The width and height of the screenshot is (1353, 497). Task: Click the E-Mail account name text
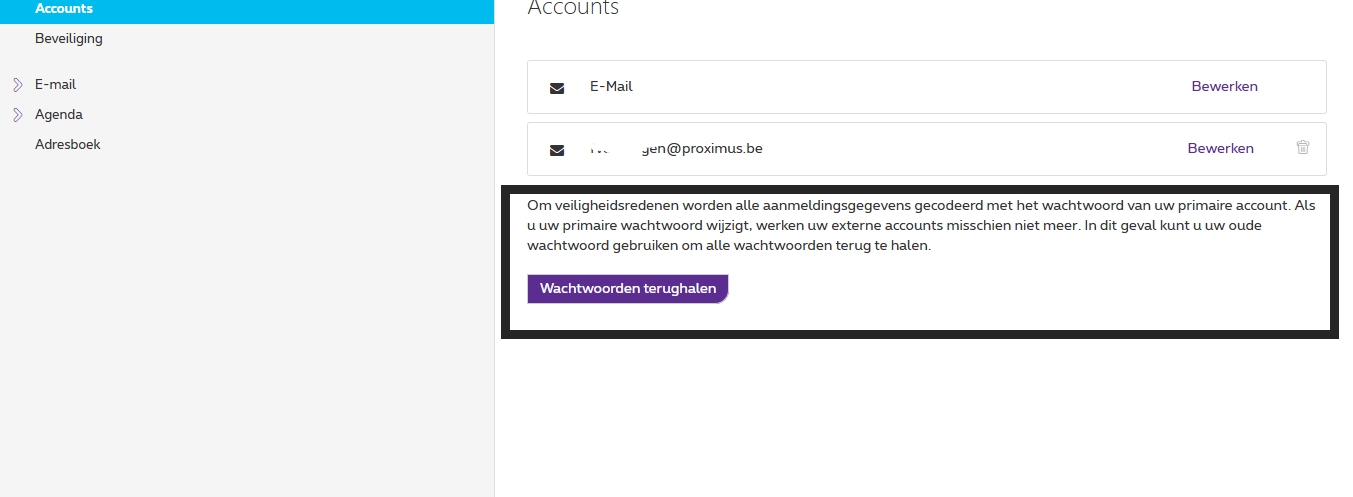click(611, 87)
